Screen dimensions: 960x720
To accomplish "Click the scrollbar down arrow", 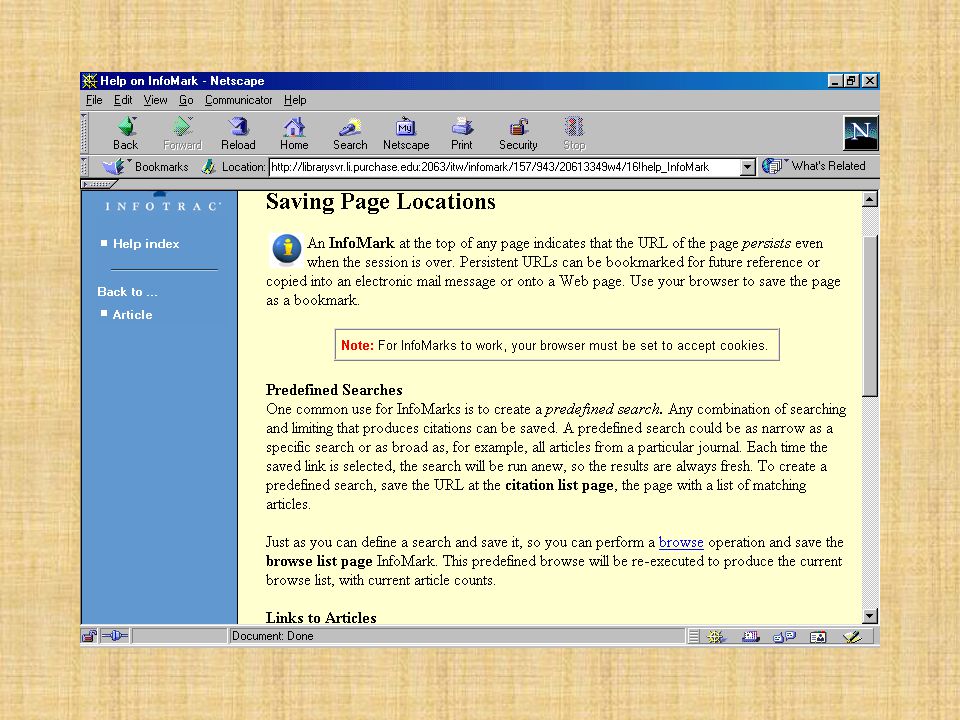I will [869, 616].
